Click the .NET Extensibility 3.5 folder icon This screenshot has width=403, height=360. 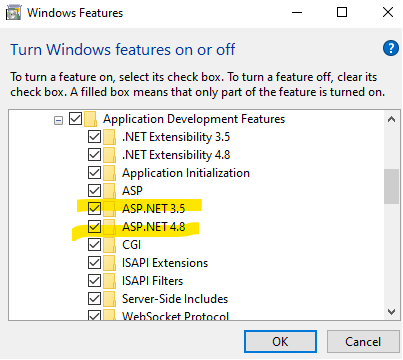pyautogui.click(x=109, y=137)
